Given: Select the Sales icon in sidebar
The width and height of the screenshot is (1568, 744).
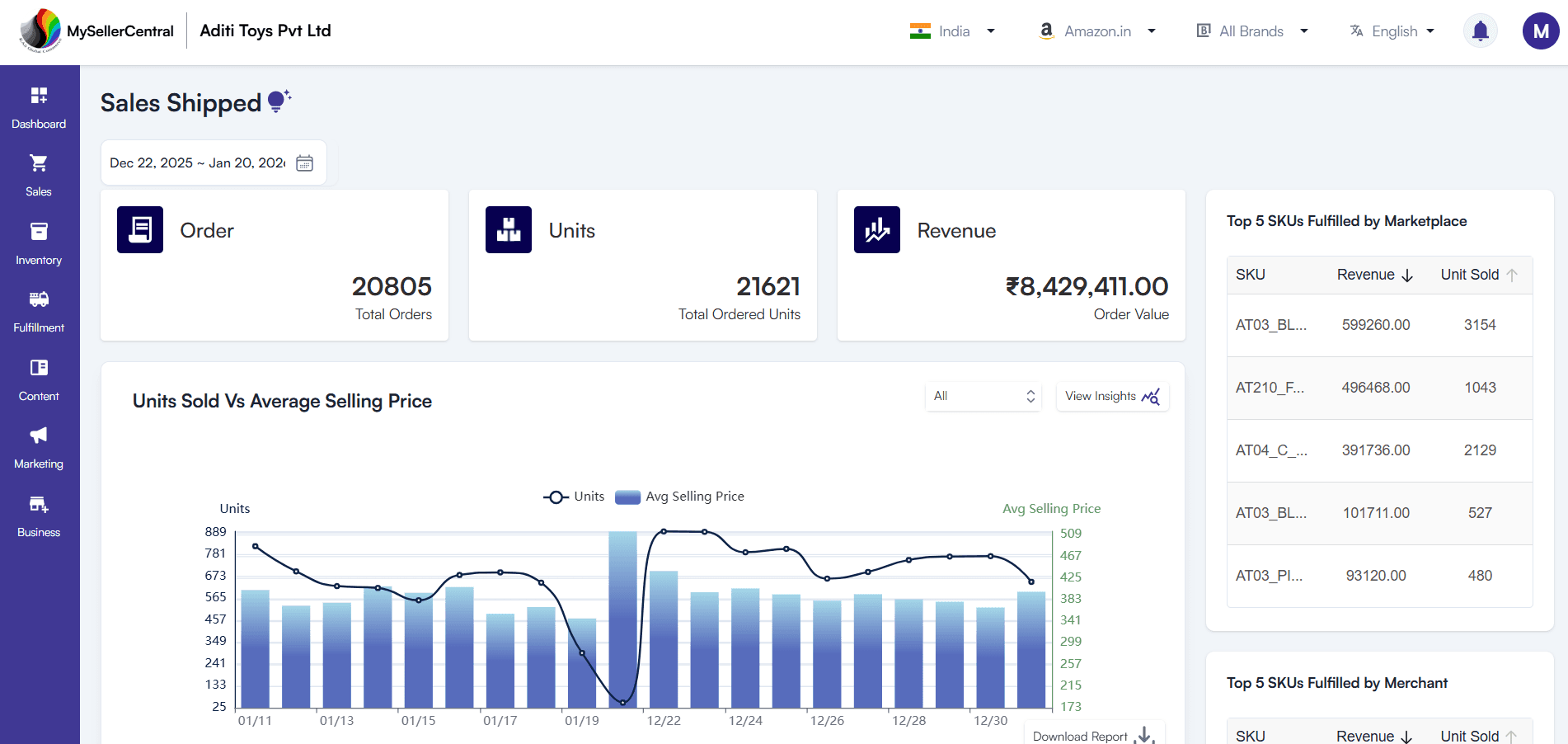Looking at the screenshot, I should (39, 175).
